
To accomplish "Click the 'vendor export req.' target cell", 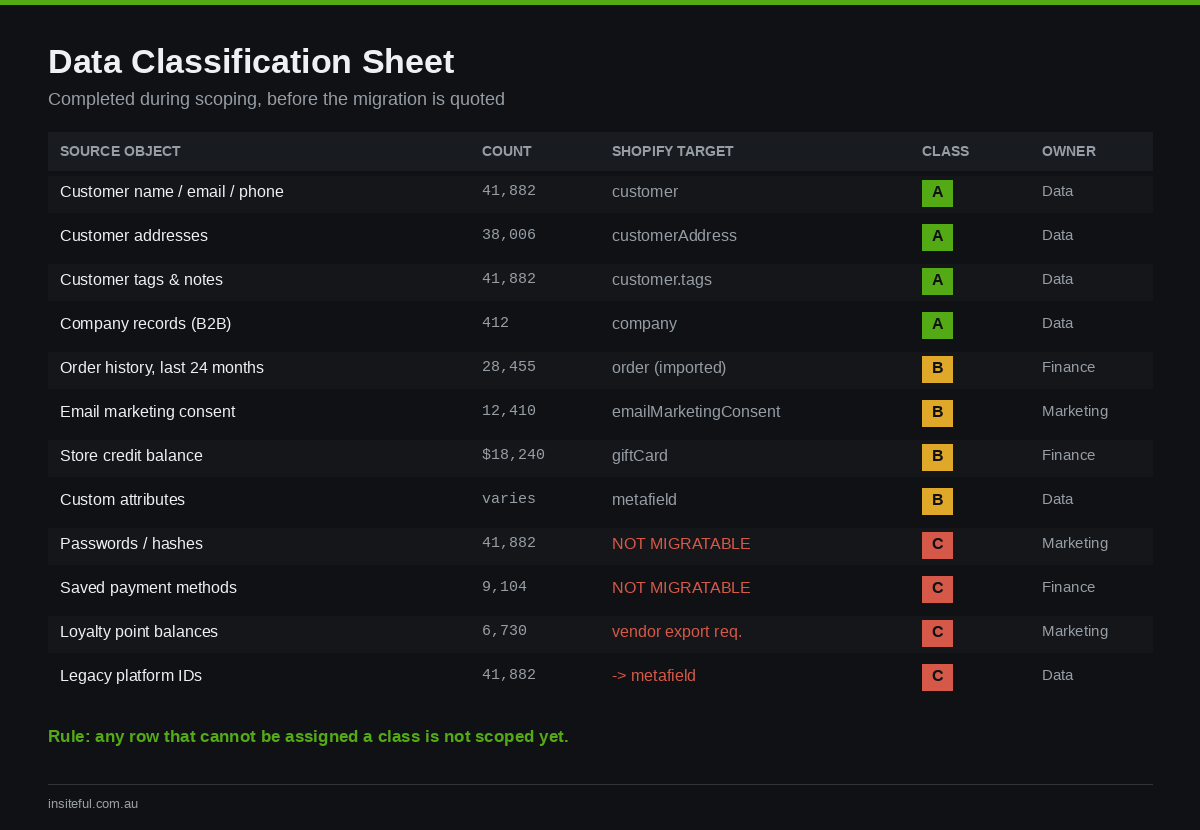I will pyautogui.click(x=677, y=631).
